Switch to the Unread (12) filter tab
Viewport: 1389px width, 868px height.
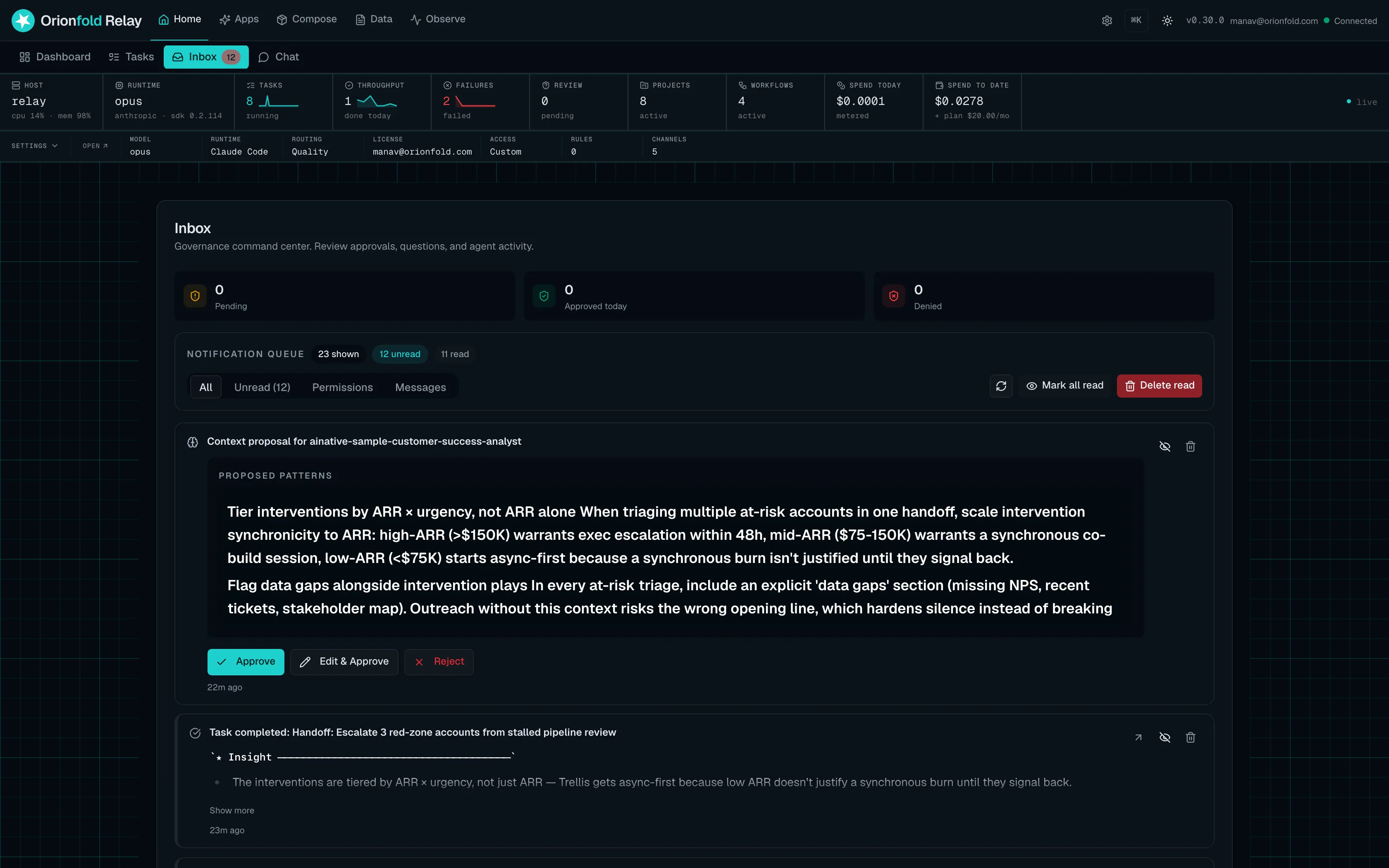click(263, 388)
